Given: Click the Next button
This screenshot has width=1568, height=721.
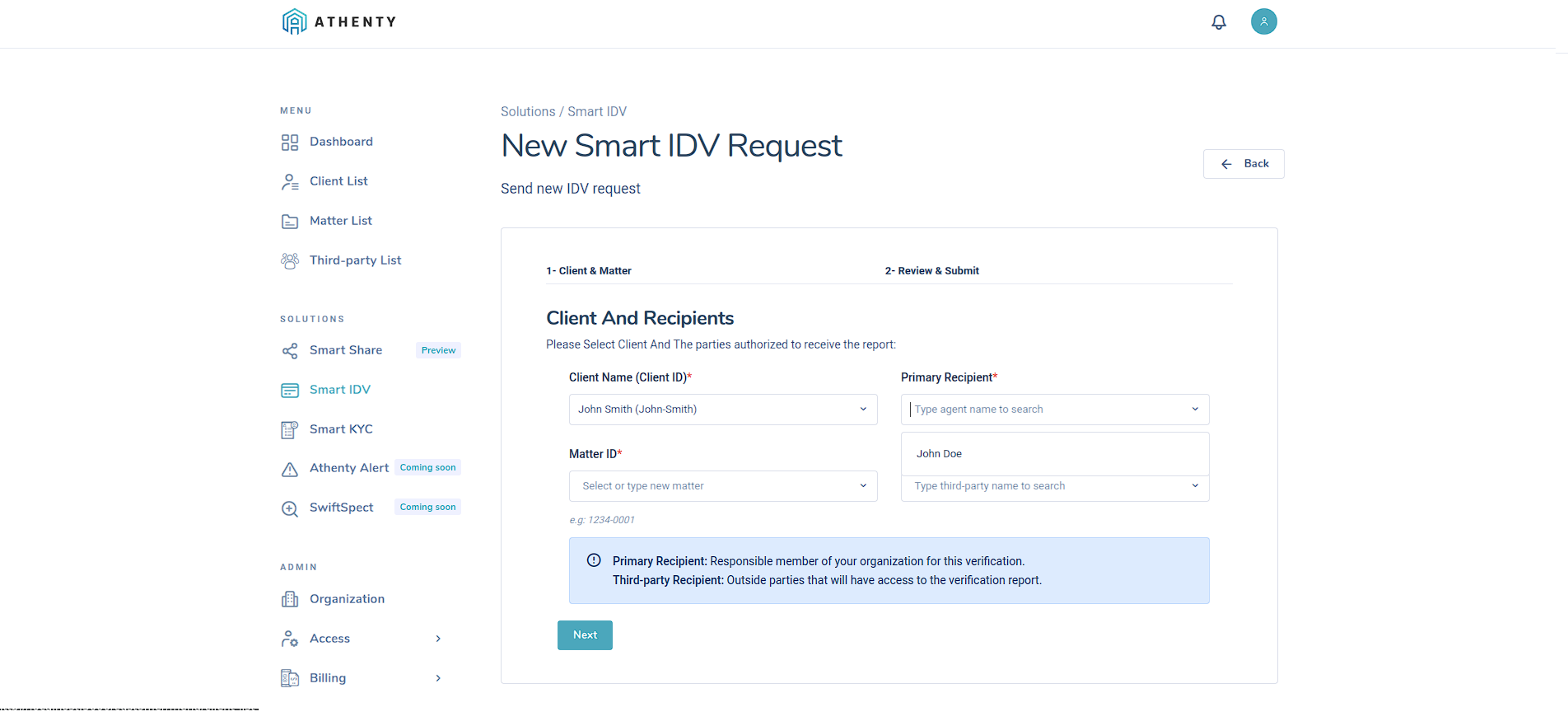Looking at the screenshot, I should [x=585, y=635].
